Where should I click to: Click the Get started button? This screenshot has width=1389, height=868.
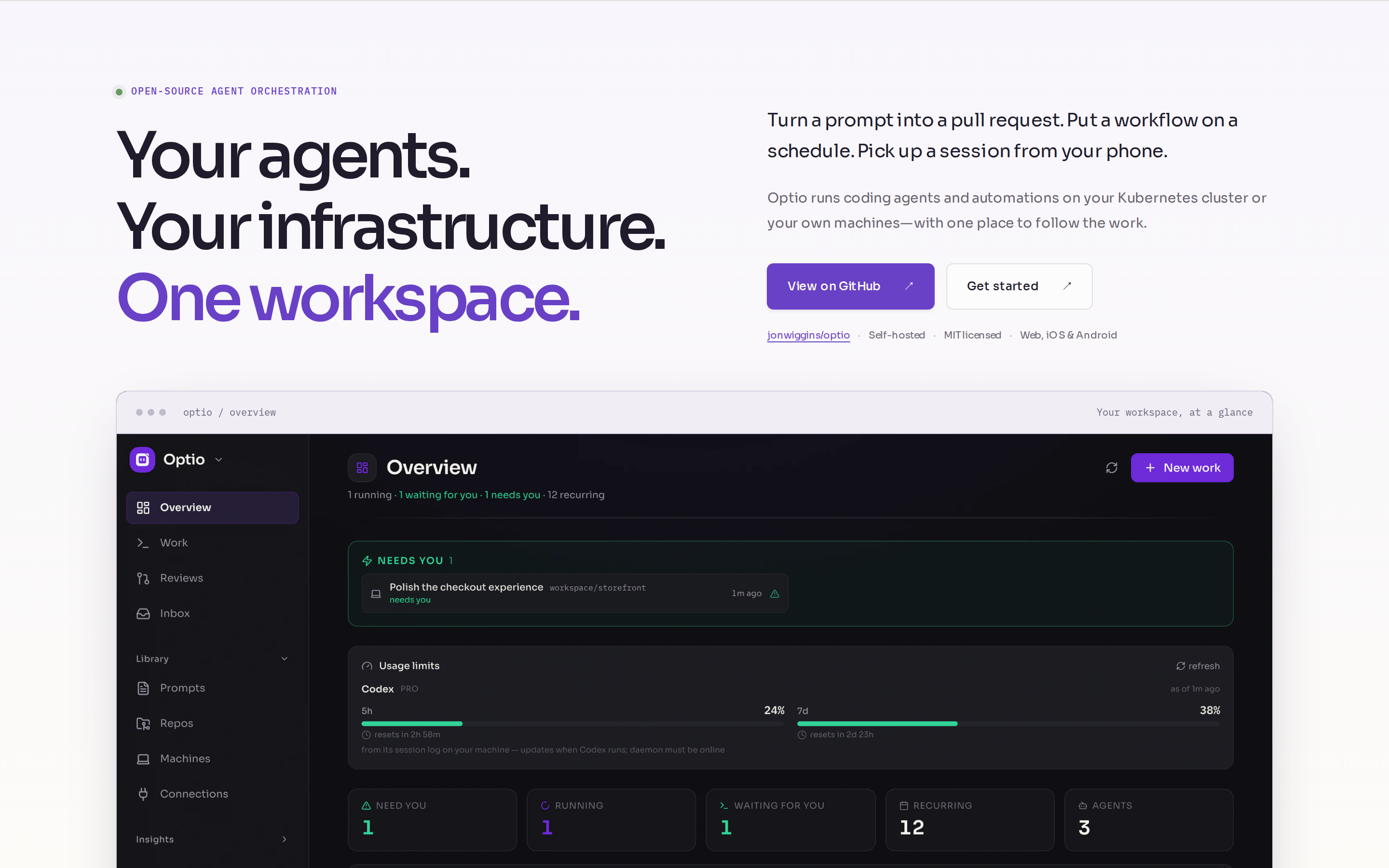tap(1019, 286)
